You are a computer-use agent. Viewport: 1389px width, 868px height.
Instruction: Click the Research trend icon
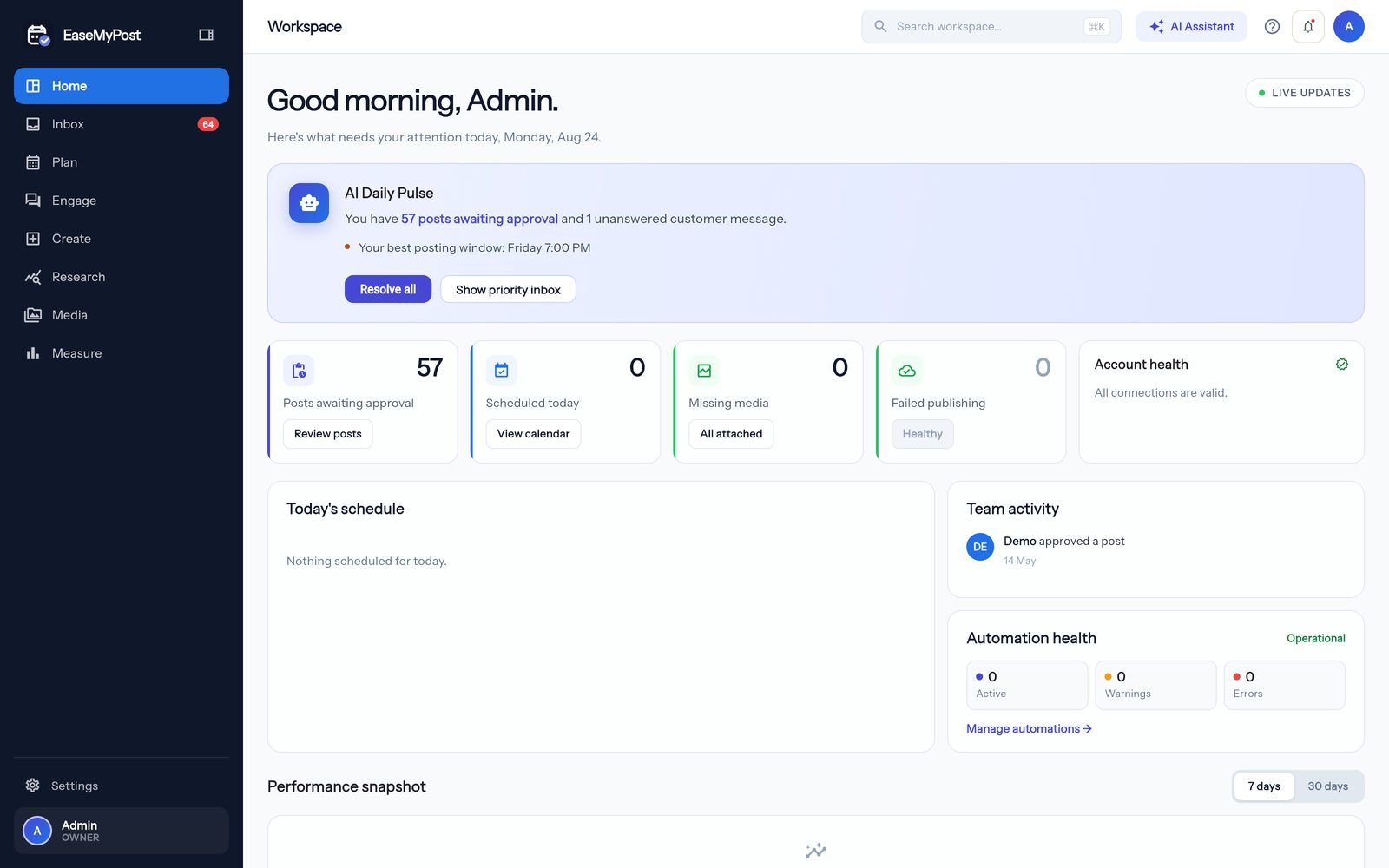point(33,277)
